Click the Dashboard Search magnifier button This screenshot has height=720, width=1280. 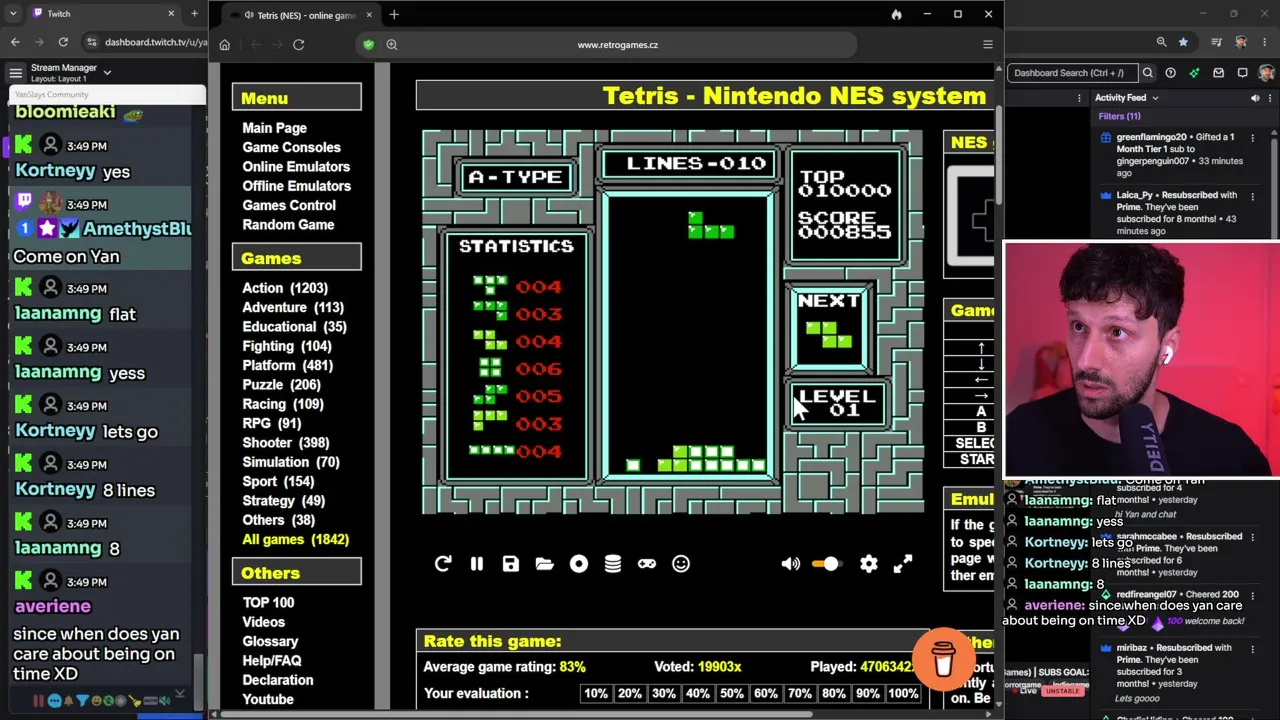(1148, 73)
